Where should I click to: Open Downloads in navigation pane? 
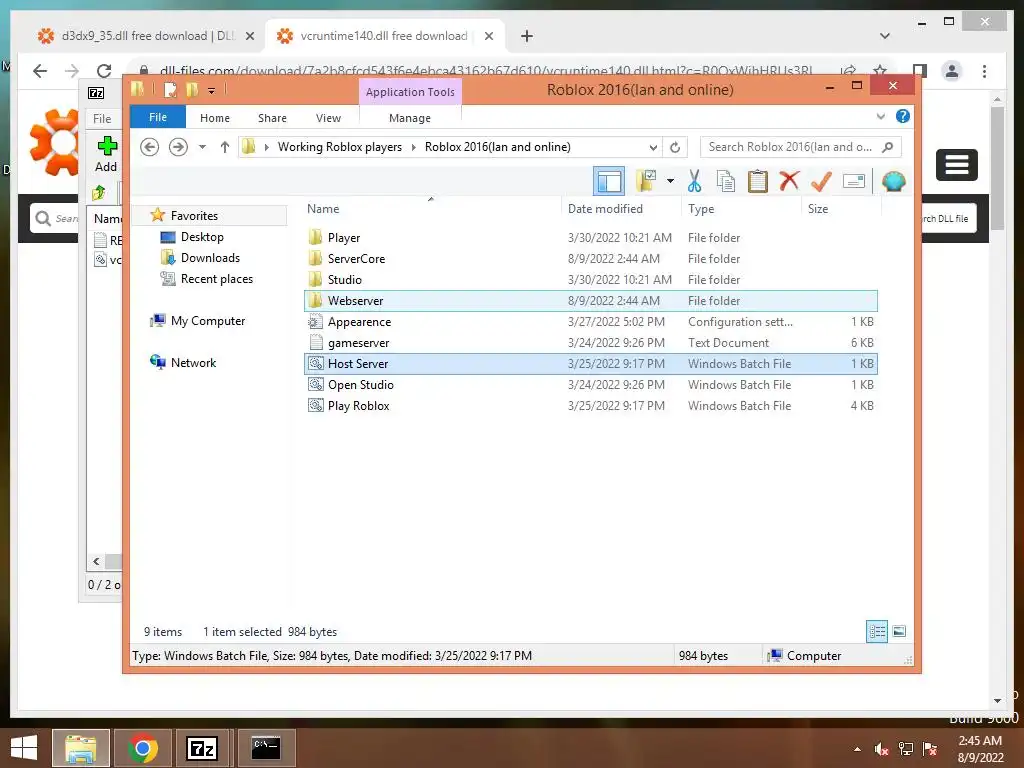pyautogui.click(x=210, y=258)
